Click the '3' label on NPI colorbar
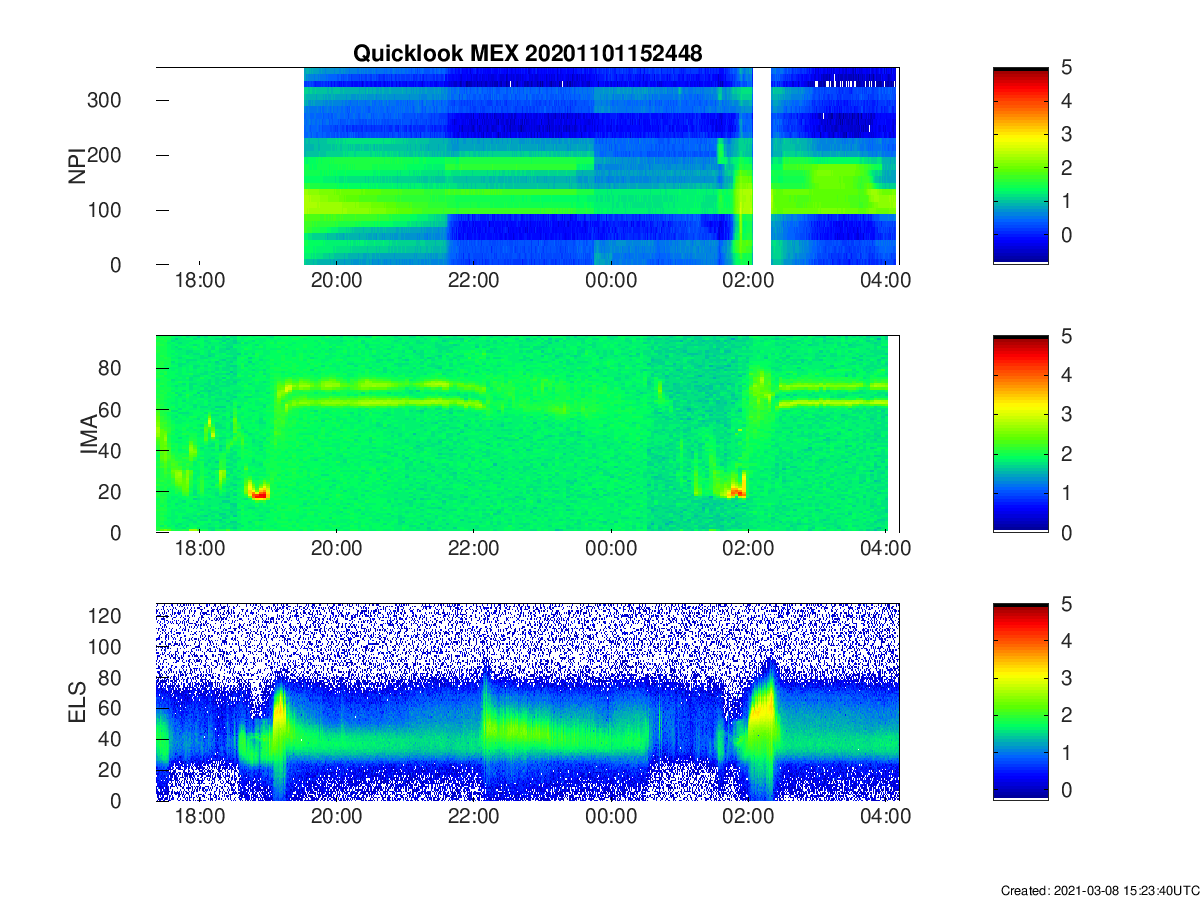This screenshot has width=1200, height=900. 1066,134
